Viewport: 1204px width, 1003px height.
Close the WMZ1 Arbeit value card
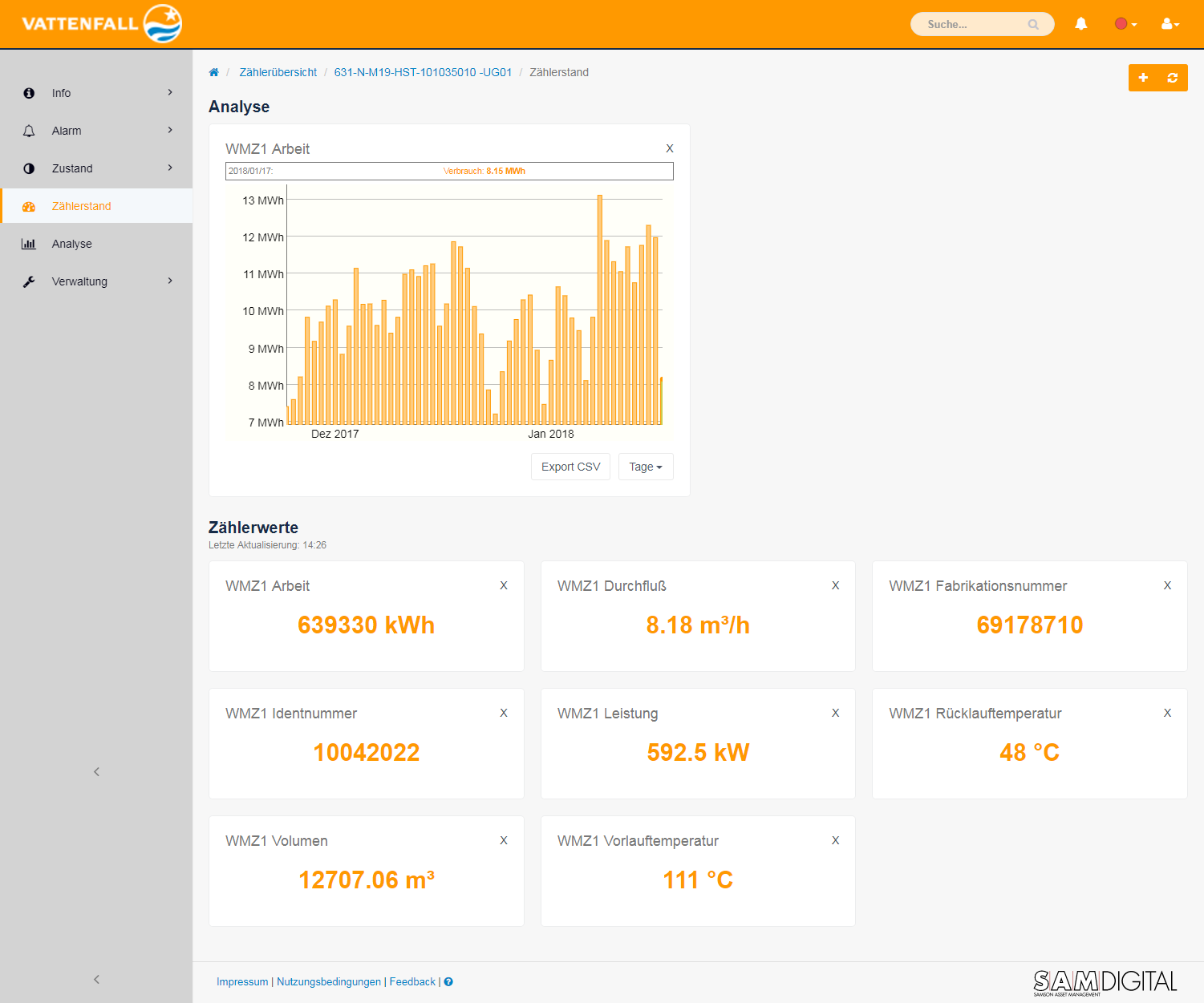(x=504, y=585)
